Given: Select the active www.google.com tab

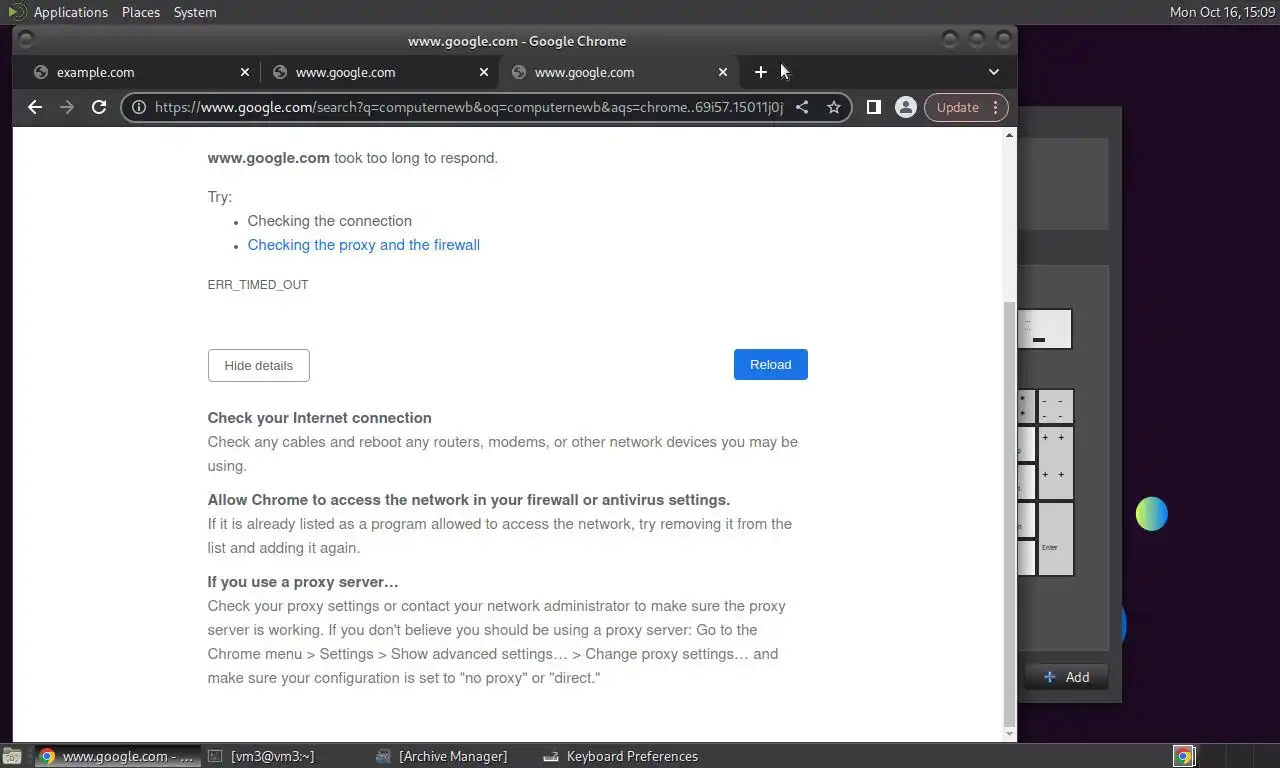Looking at the screenshot, I should click(619, 72).
